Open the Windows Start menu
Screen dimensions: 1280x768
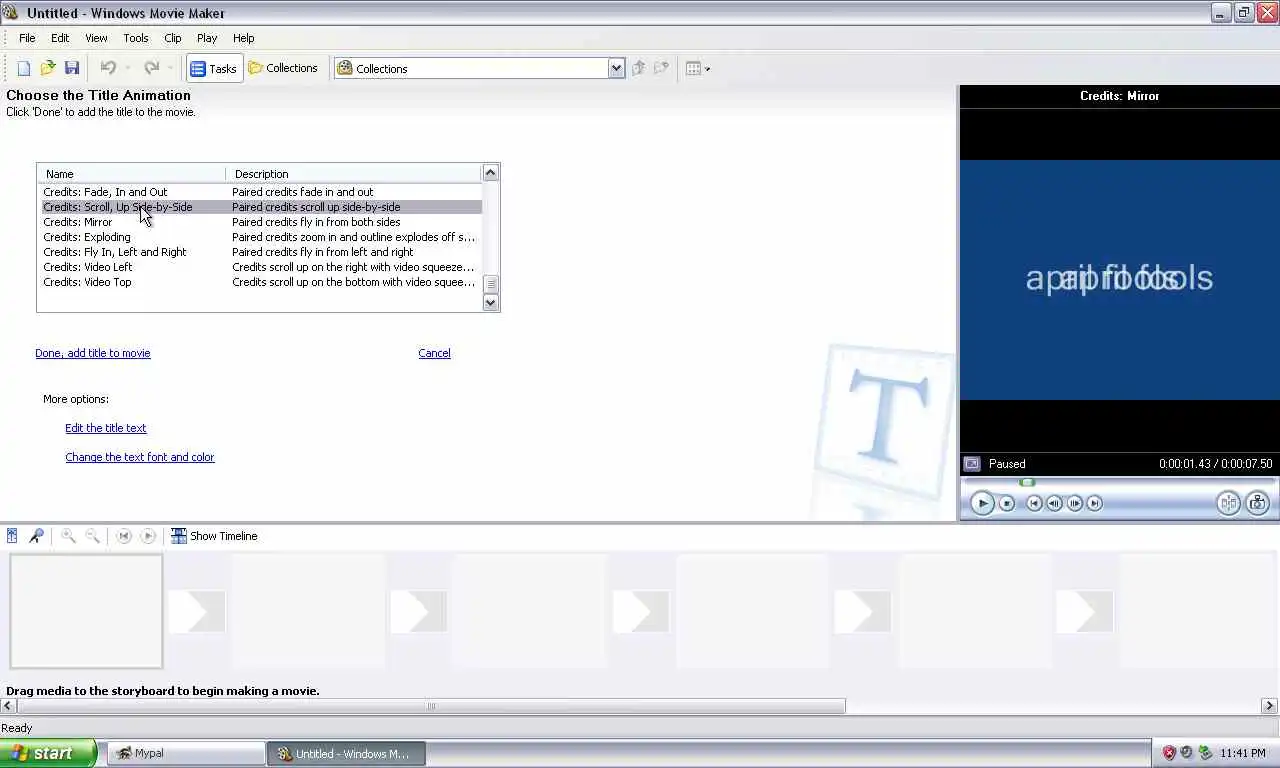48,753
